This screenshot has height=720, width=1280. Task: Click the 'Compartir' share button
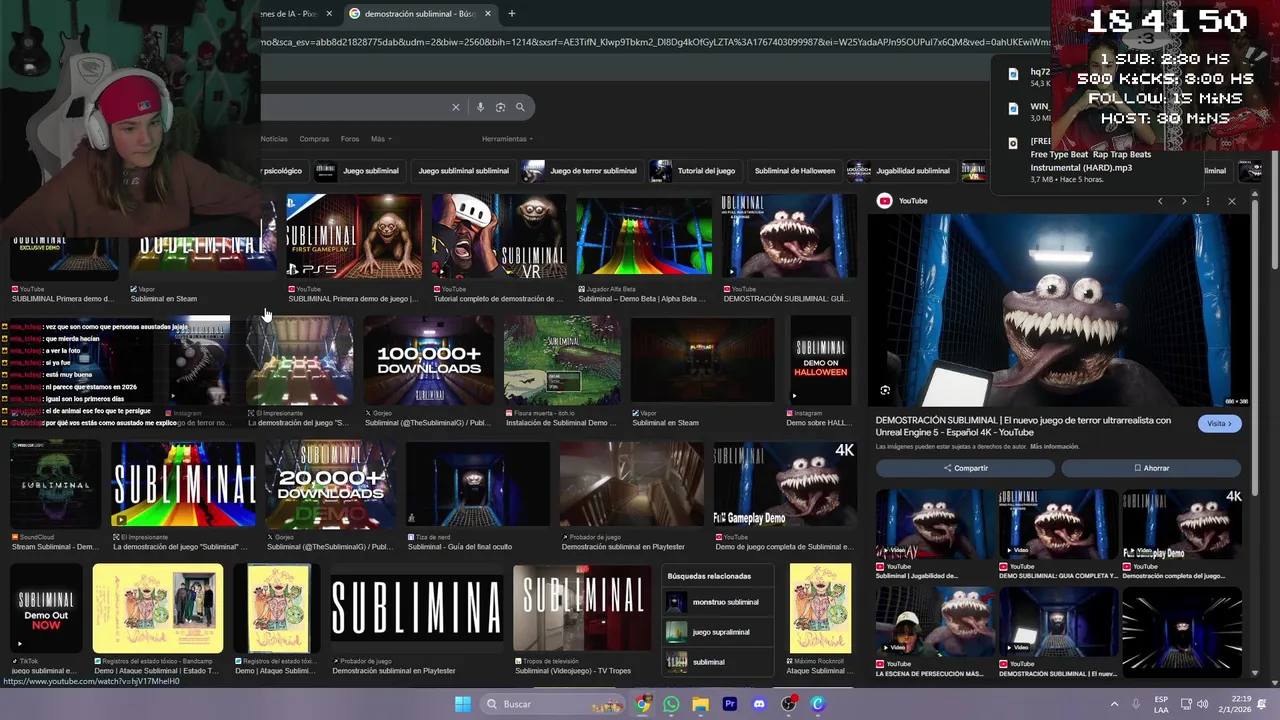pyautogui.click(x=965, y=468)
